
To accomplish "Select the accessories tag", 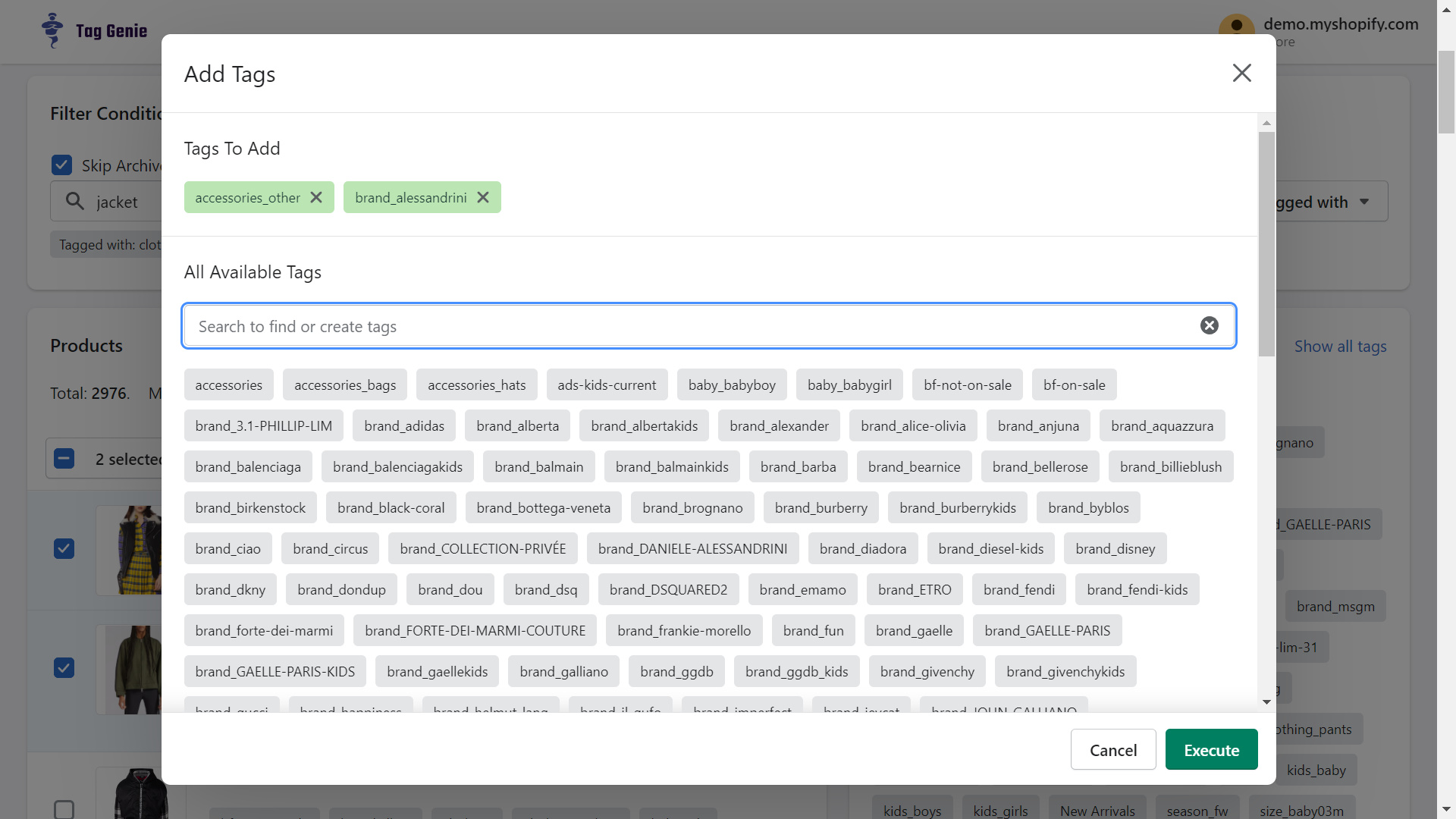I will click(228, 384).
